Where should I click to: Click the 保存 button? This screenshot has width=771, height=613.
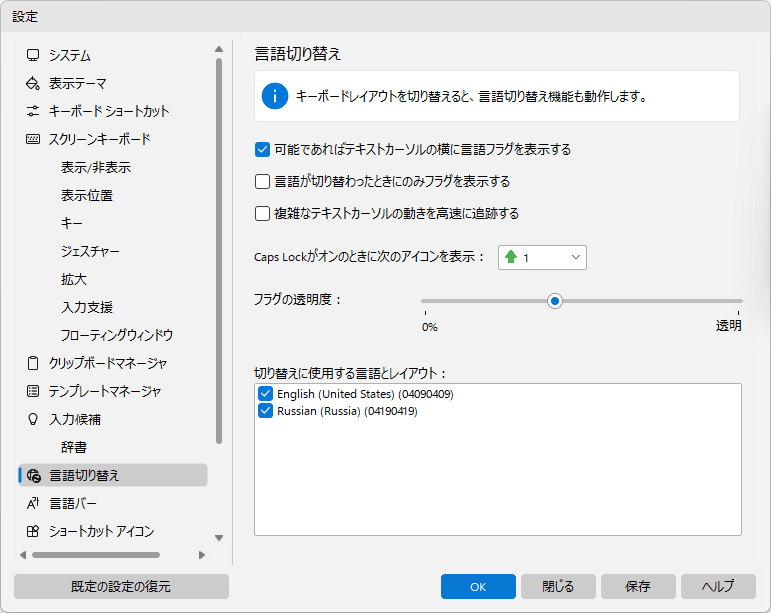click(x=638, y=586)
